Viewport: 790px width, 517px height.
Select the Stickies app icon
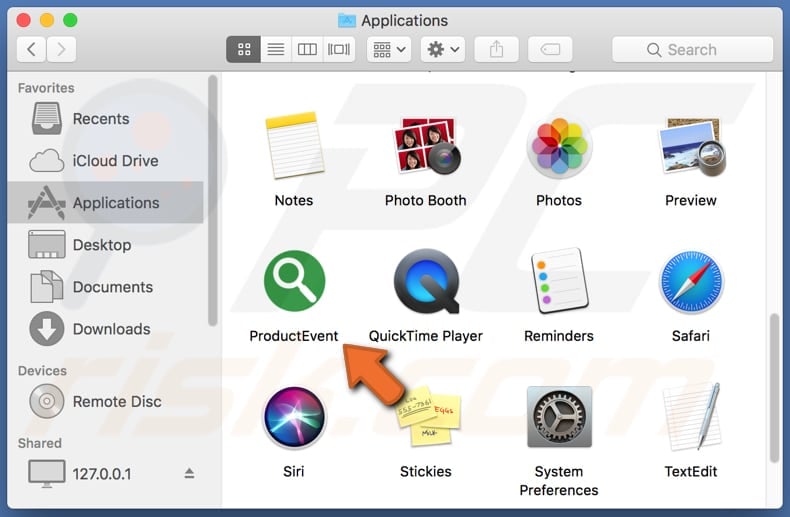coord(428,416)
